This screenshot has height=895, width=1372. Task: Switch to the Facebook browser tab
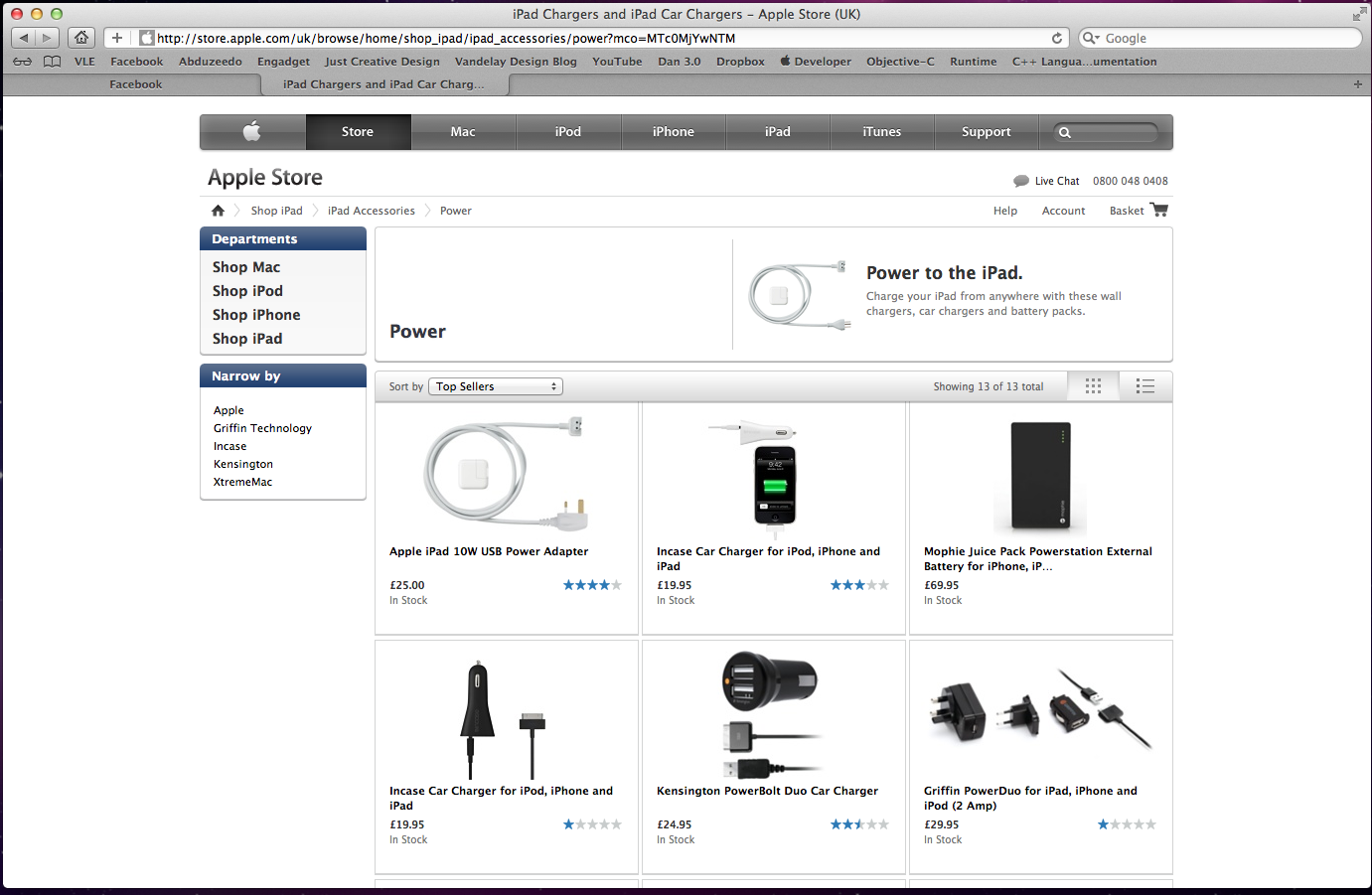pyautogui.click(x=135, y=84)
